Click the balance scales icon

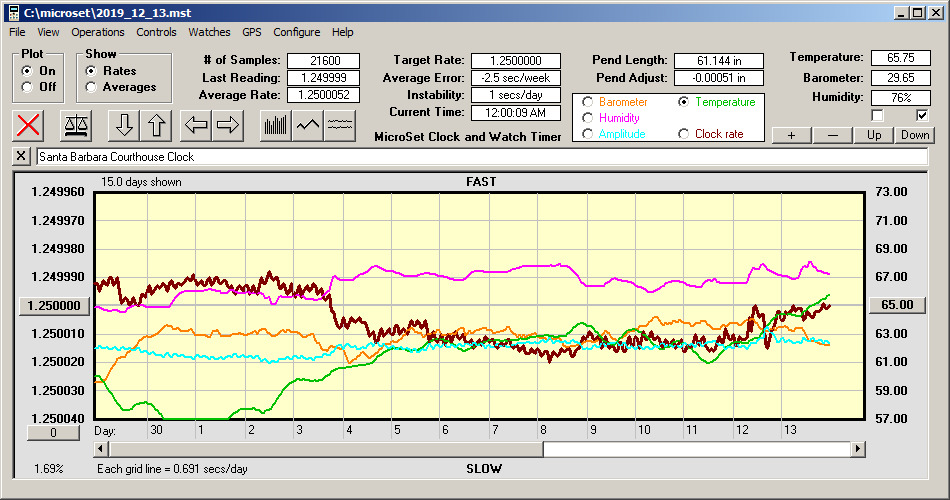tap(76, 125)
